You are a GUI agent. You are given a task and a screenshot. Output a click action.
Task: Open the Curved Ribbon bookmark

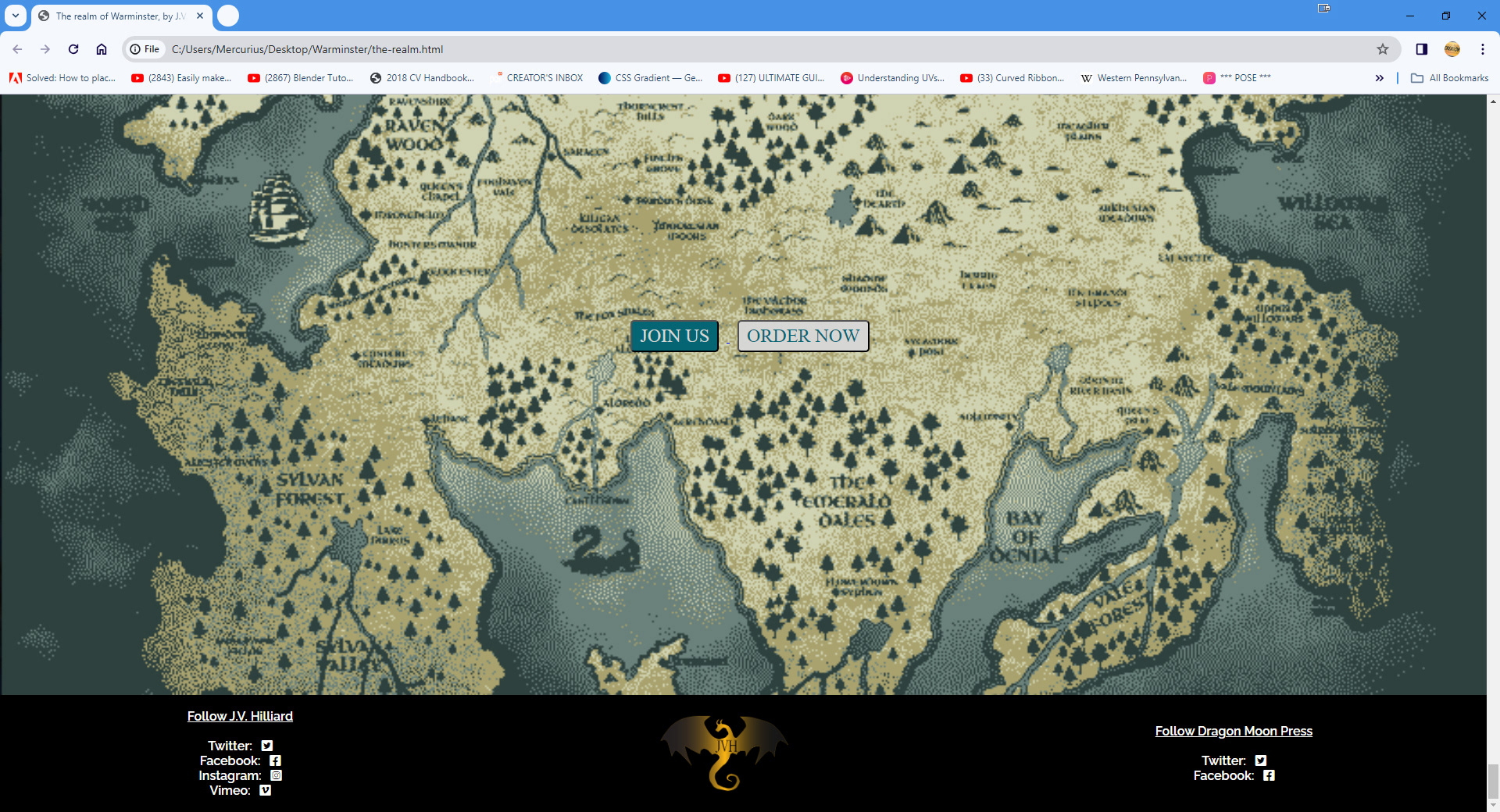[1012, 78]
